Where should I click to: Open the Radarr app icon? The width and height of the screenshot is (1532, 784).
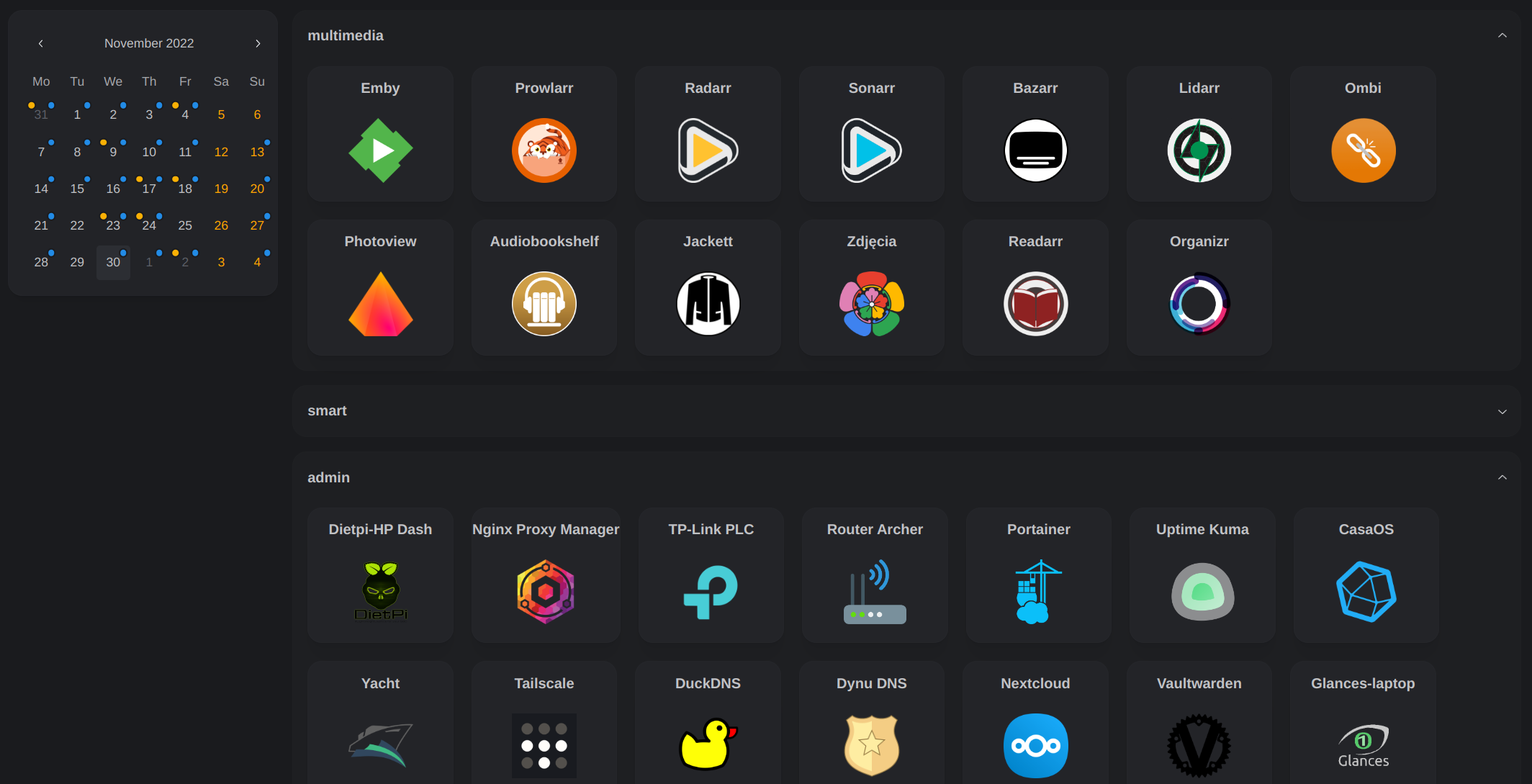[x=708, y=150]
